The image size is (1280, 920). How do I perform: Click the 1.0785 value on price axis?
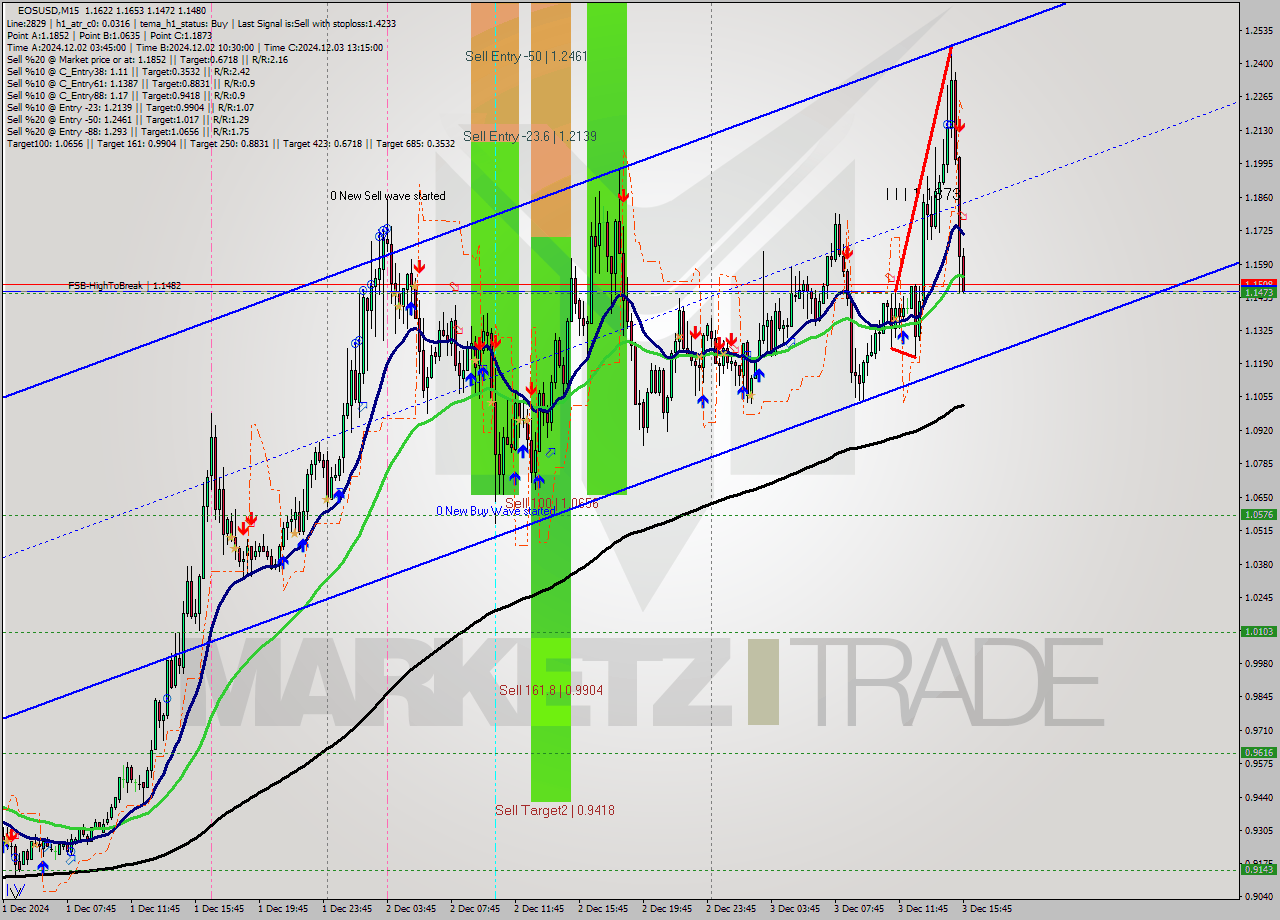point(1258,464)
